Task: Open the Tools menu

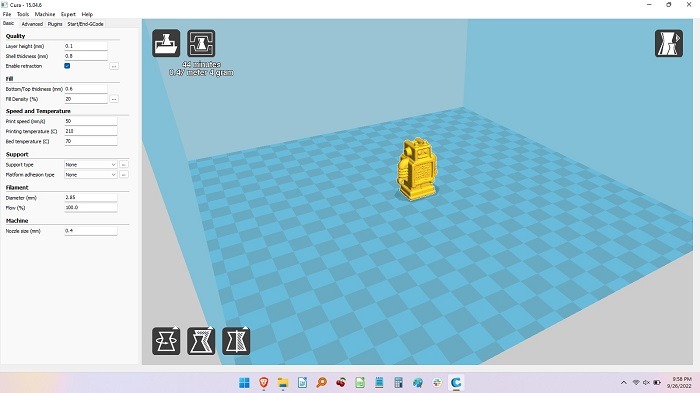Action: (23, 14)
